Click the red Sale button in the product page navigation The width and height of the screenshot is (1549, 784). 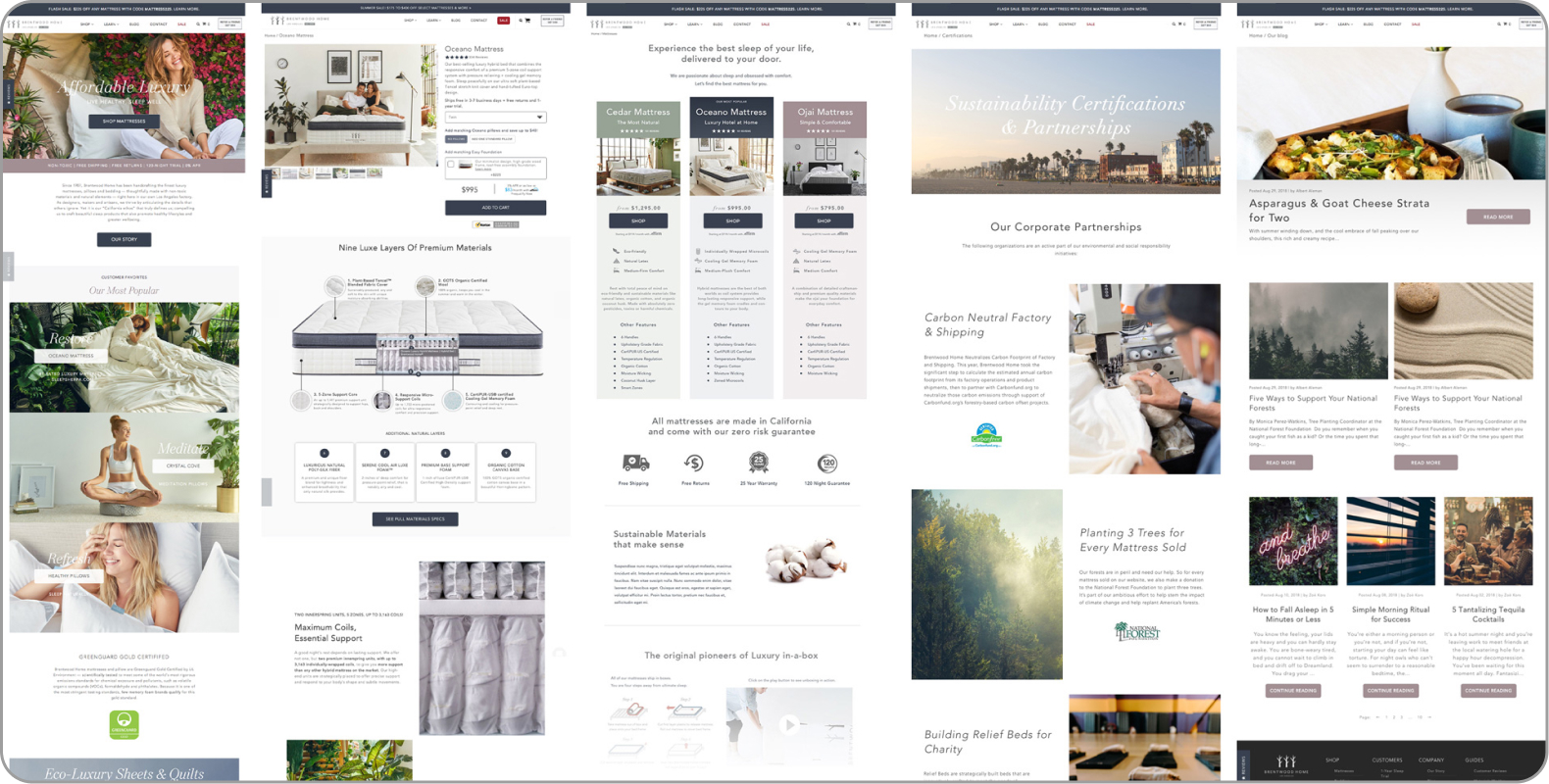[x=503, y=20]
